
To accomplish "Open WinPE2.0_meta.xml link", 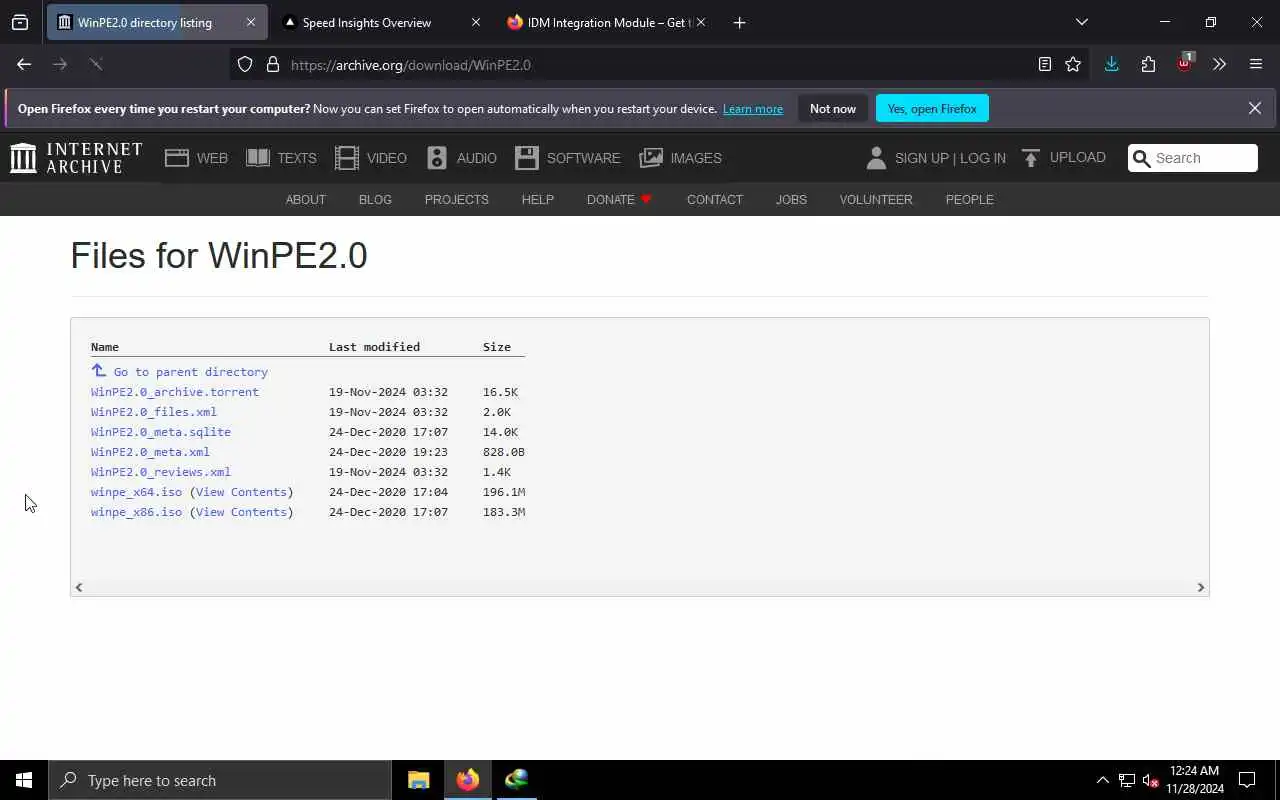I will pyautogui.click(x=150, y=452).
